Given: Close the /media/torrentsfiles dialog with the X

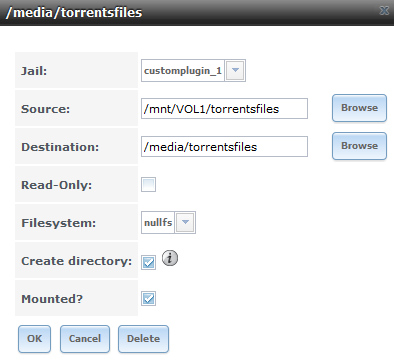Looking at the screenshot, I should (384, 11).
